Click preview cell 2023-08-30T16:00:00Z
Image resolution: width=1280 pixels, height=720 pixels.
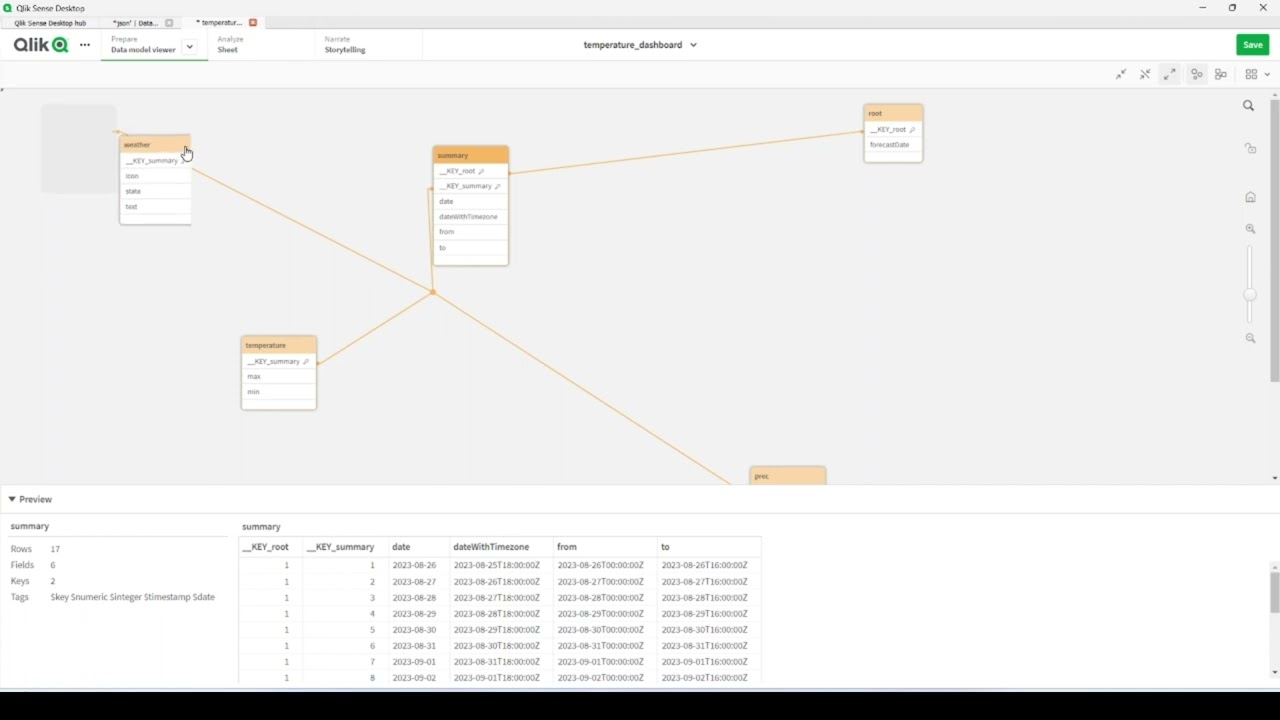coord(704,630)
